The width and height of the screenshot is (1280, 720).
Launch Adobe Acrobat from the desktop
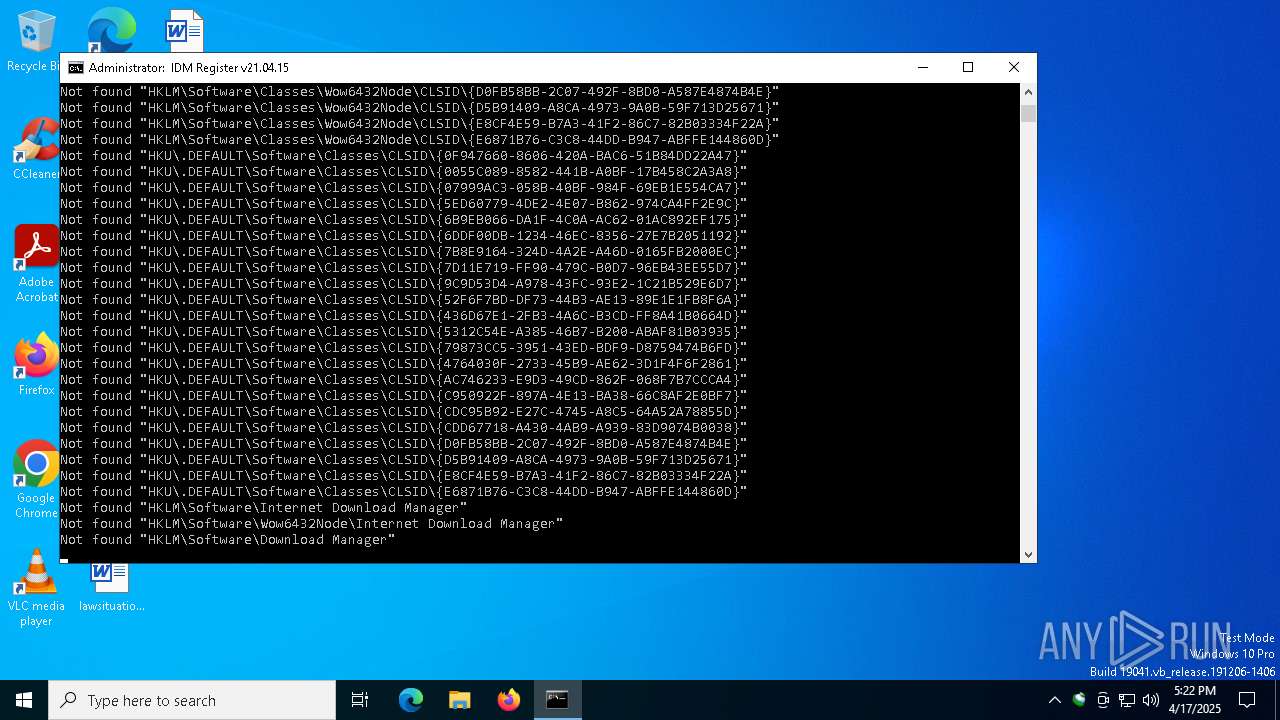pos(35,262)
